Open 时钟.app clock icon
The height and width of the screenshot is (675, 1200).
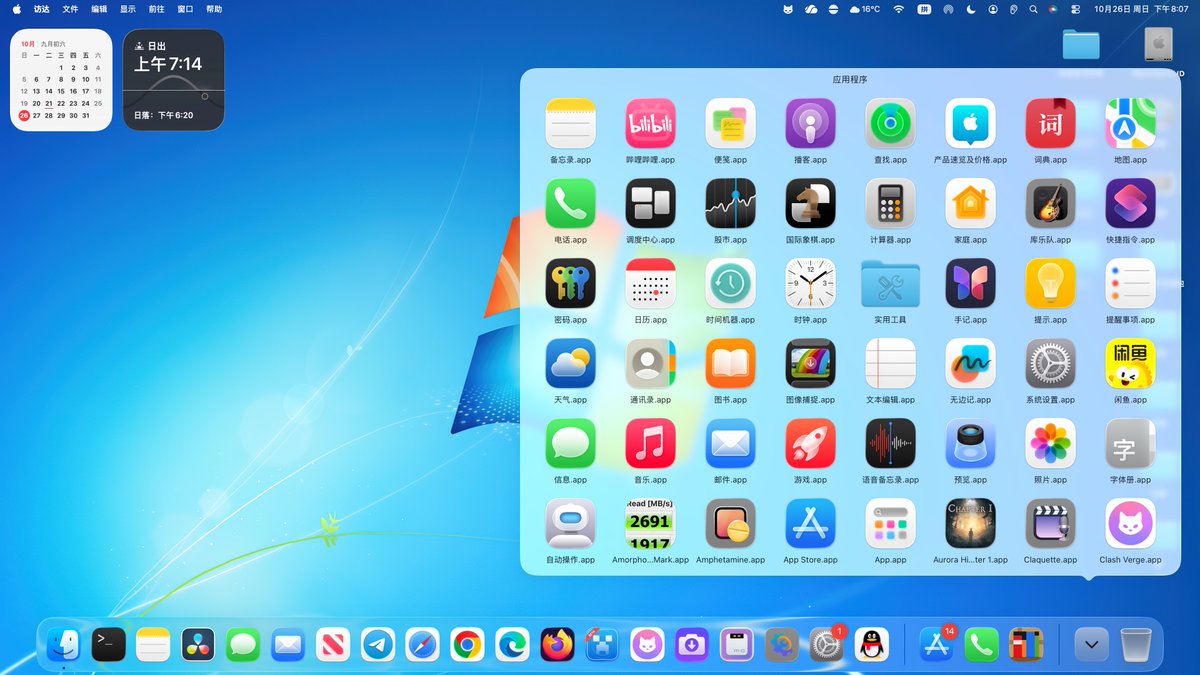(x=810, y=283)
